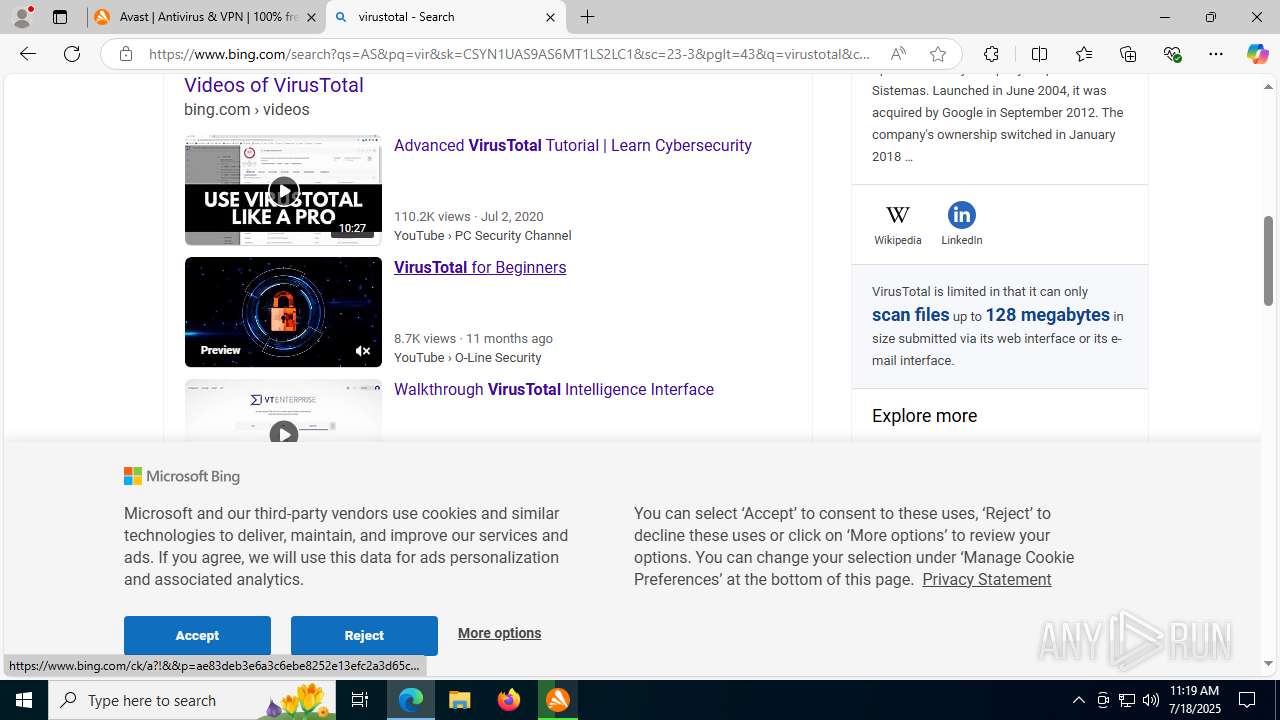Screen dimensions: 1280x720
Task: Open Advanced VirusTotal Tutorial link
Action: 572,145
